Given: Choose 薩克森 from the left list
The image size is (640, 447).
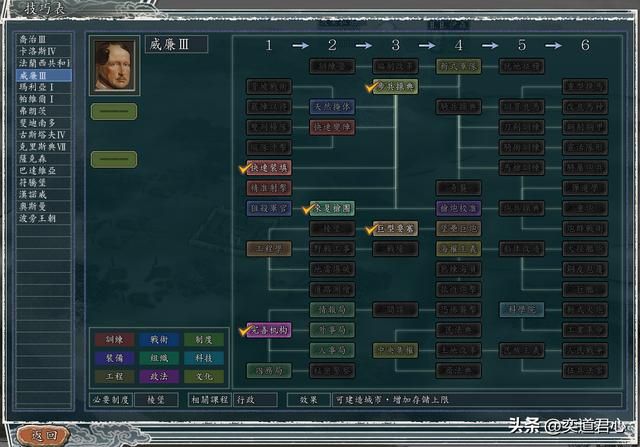Looking at the screenshot, I should click(x=44, y=159).
